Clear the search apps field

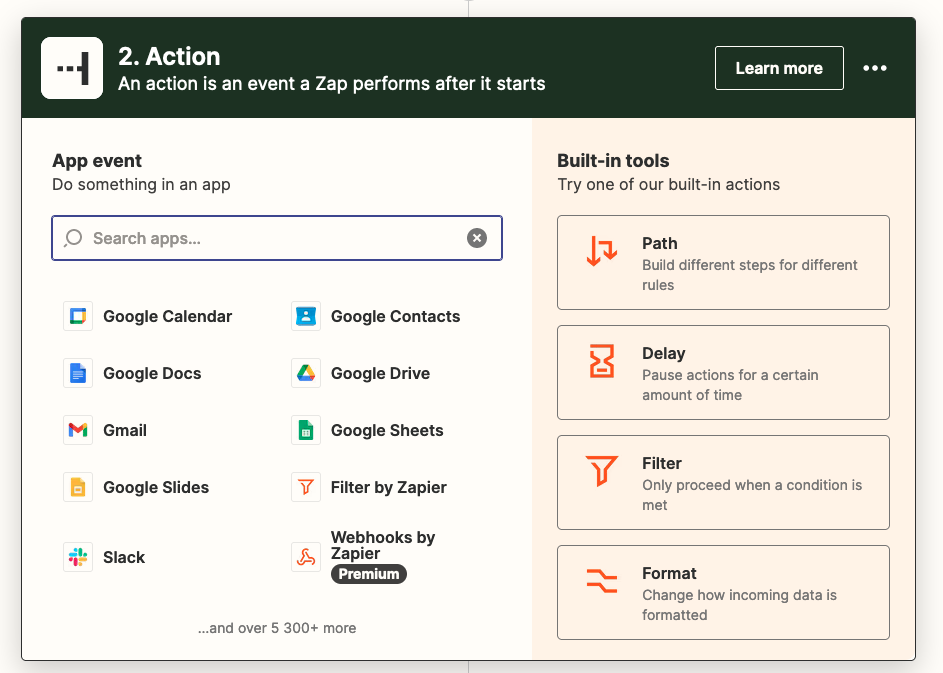coord(477,238)
